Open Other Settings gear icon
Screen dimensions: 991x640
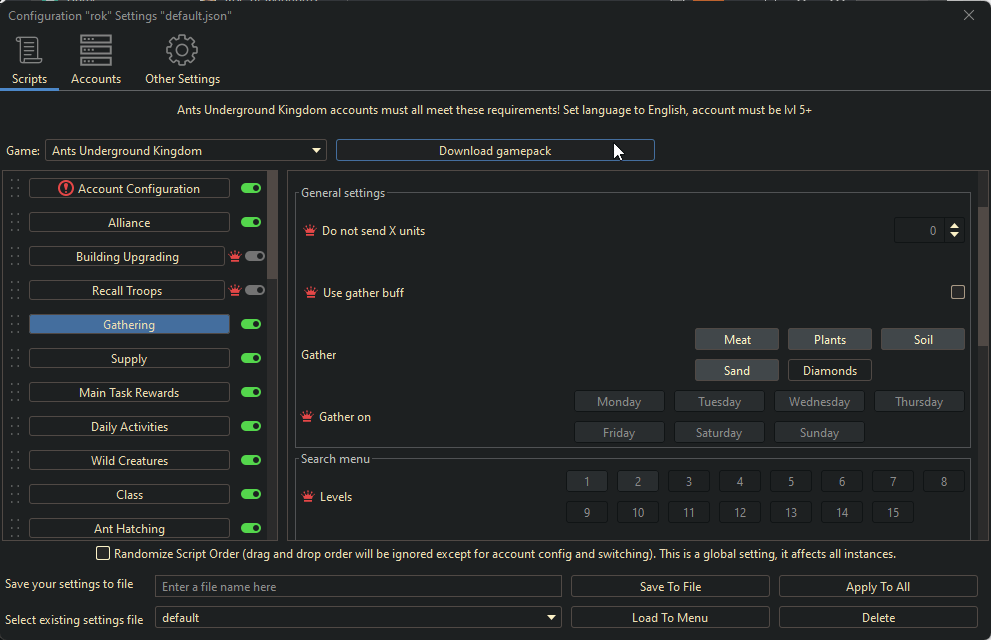tap(182, 50)
